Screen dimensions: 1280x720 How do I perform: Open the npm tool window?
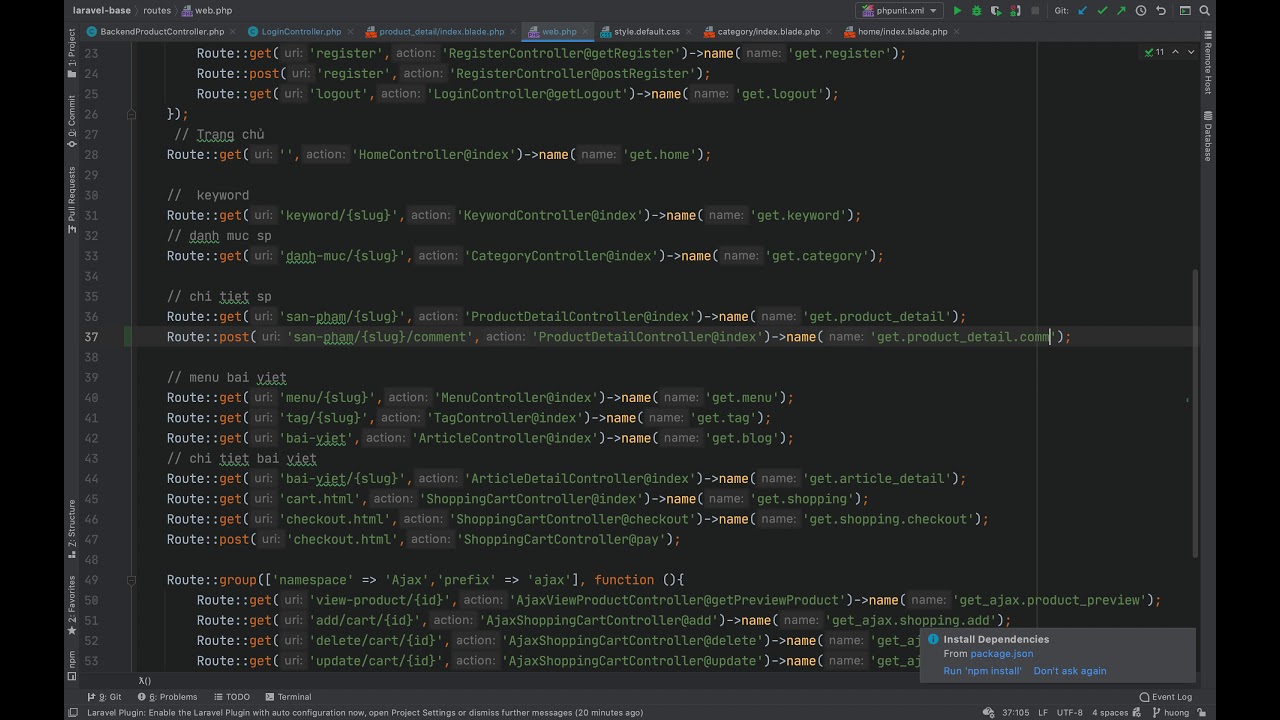click(71, 665)
